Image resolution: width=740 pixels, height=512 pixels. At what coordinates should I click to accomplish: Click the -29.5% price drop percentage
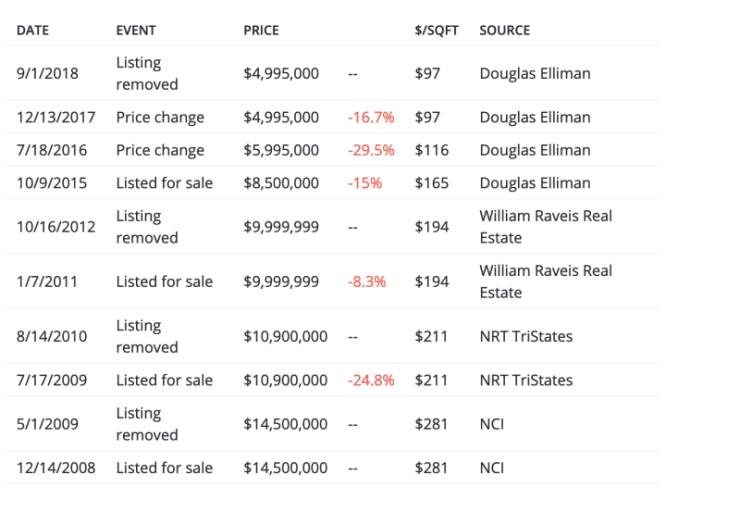pos(371,150)
